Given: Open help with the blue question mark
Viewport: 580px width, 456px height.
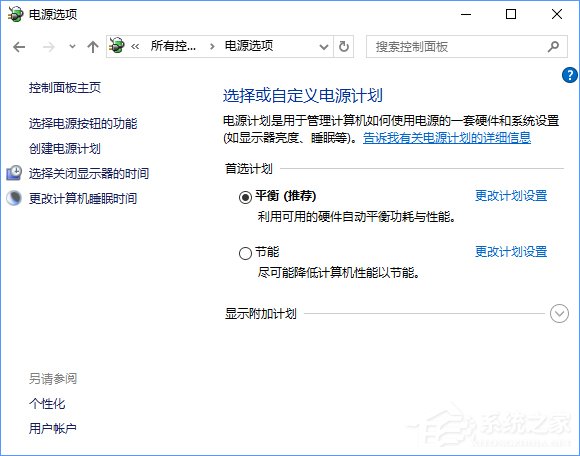Looking at the screenshot, I should point(569,75).
